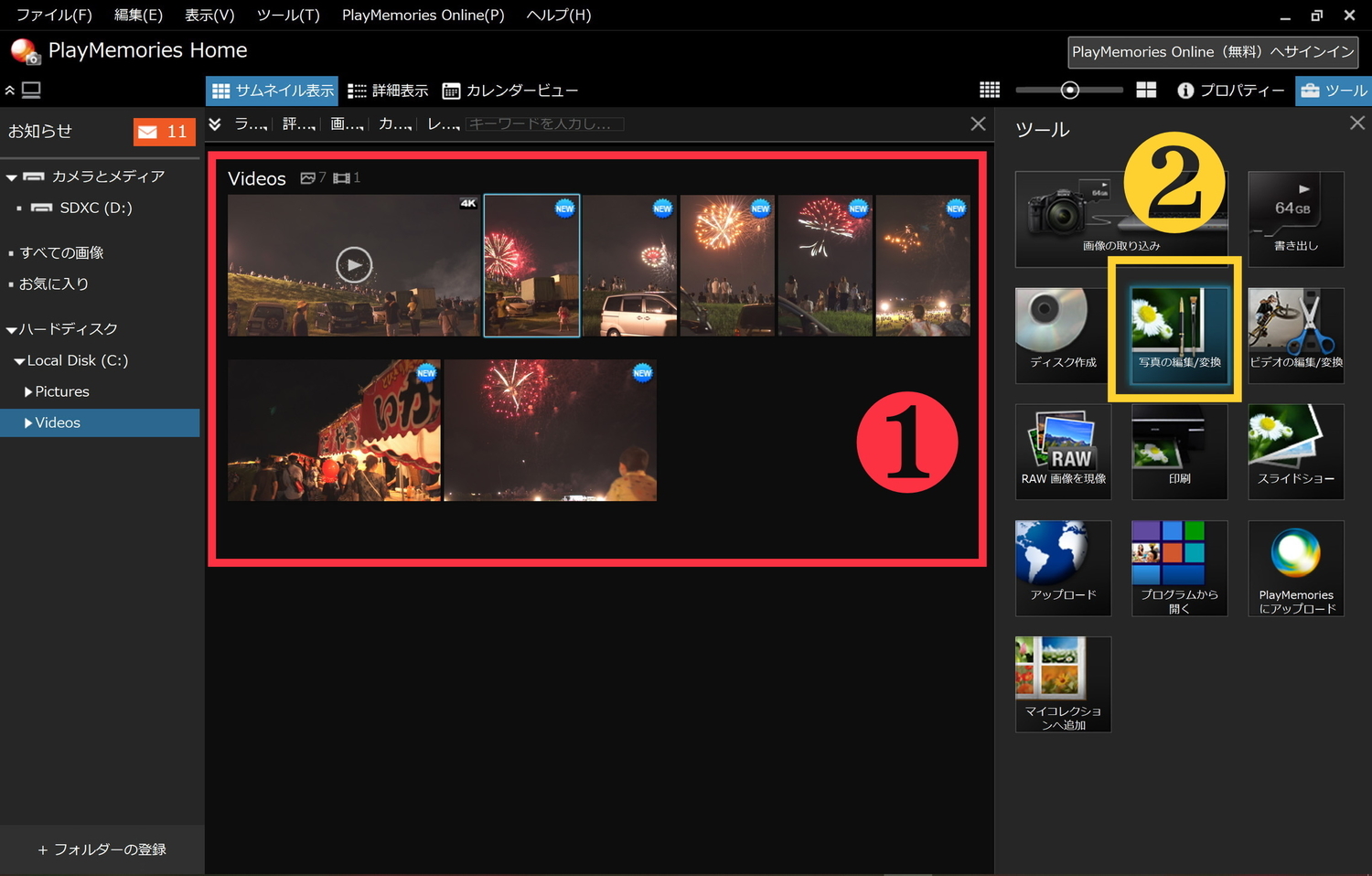Open the 表示(V) menu
This screenshot has width=1372, height=876.
tap(209, 15)
